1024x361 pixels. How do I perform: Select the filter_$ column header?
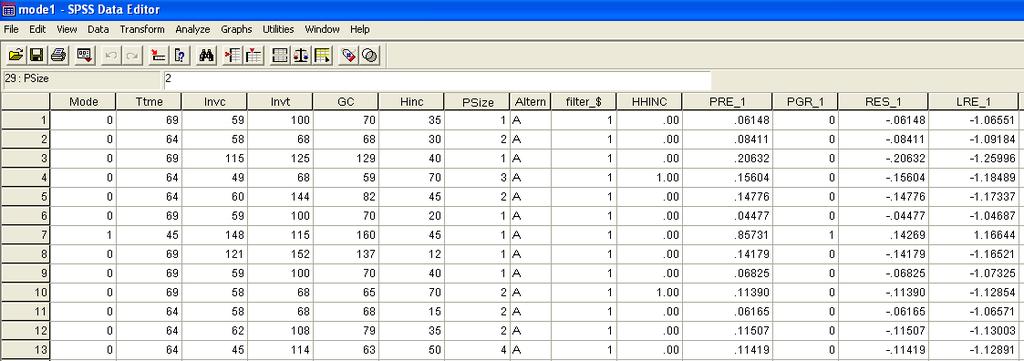(x=584, y=101)
